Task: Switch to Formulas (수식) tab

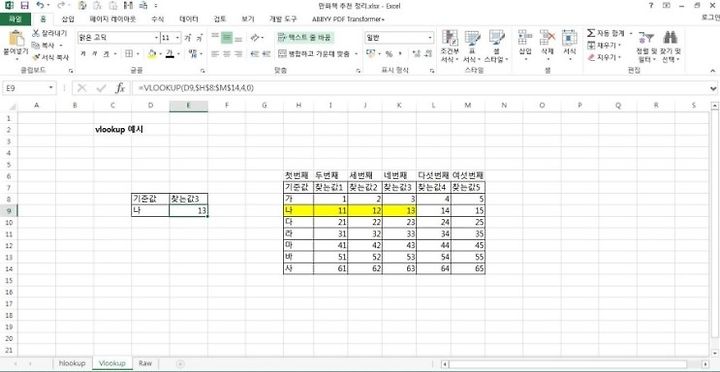Action: 158,19
